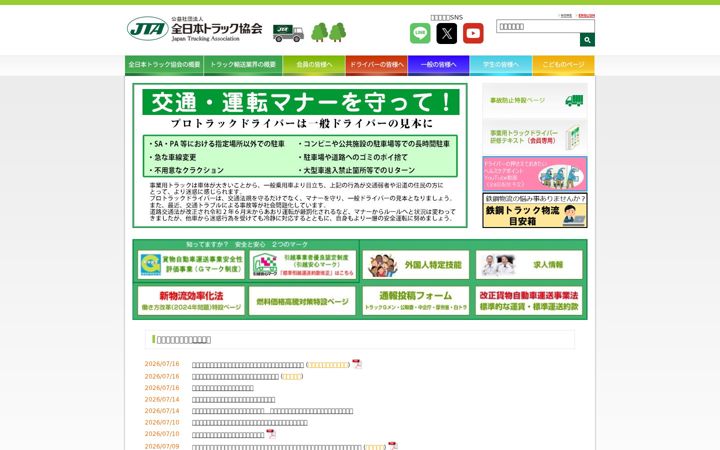Viewport: 720px width, 450px height.
Task: Open 通報投稿フォーム banner
Action: (x=416, y=301)
